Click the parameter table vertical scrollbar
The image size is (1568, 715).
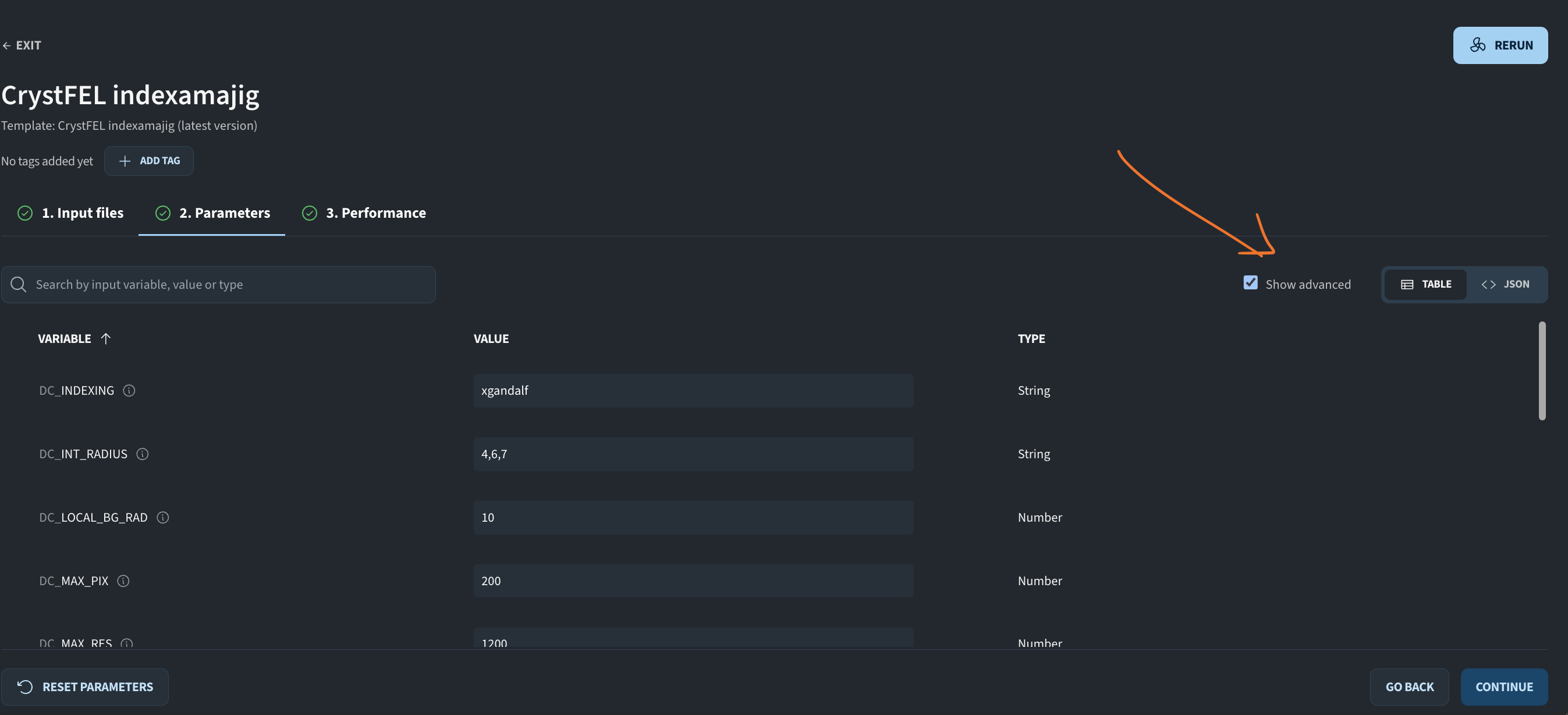coord(1542,371)
